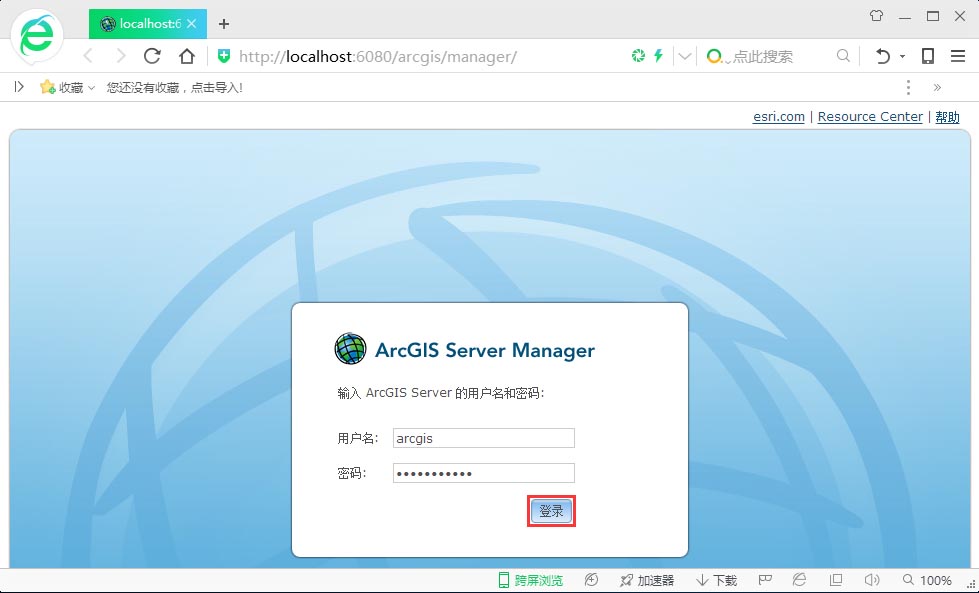Image resolution: width=979 pixels, height=593 pixels.
Task: Open the 帮助 help link
Action: pyautogui.click(x=947, y=117)
